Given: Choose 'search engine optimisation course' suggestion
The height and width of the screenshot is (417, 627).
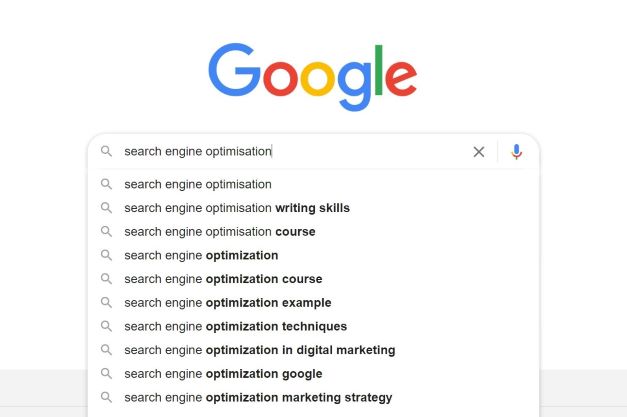Looking at the screenshot, I should 314,231.
